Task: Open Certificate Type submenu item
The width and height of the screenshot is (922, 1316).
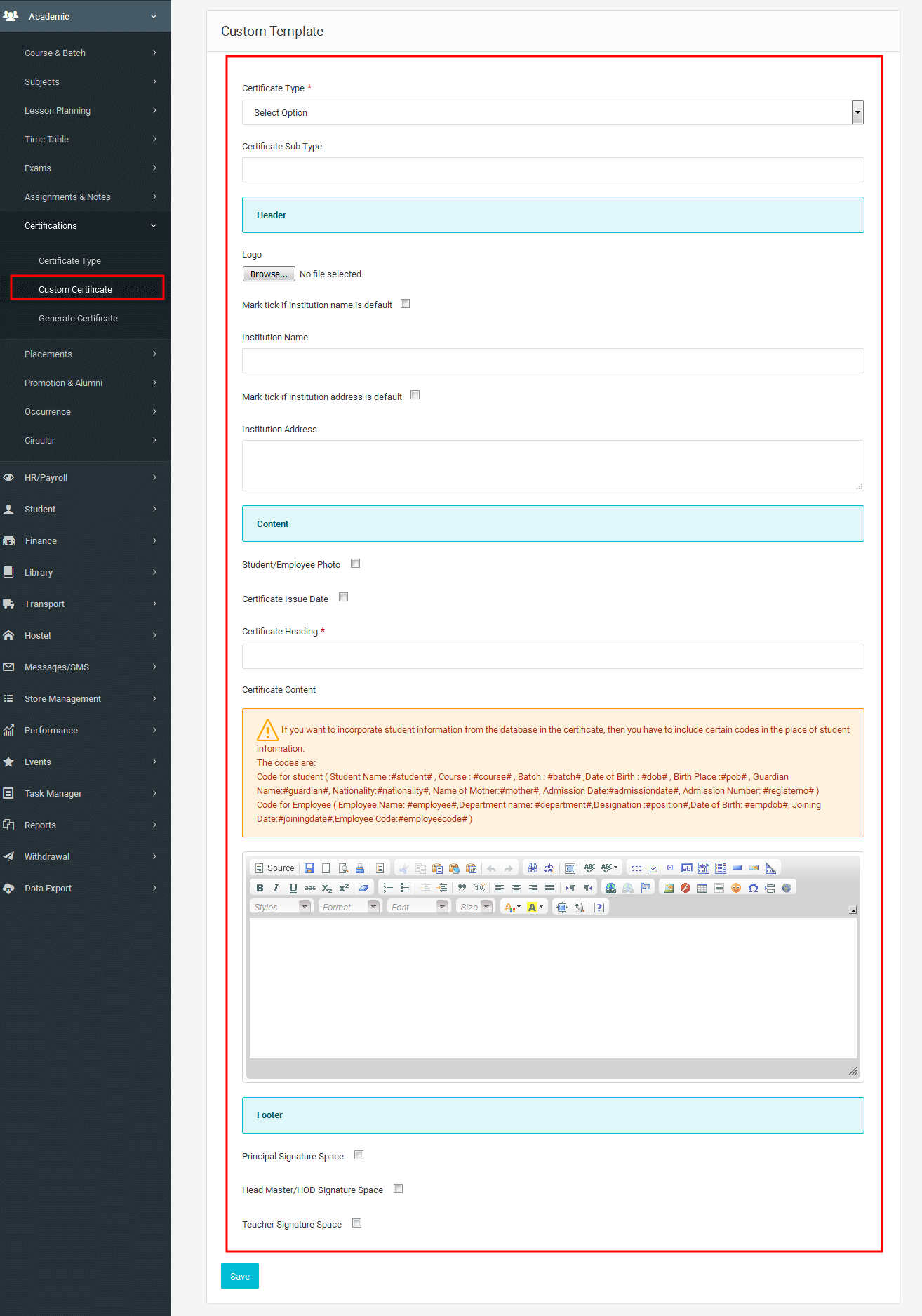Action: pos(69,260)
